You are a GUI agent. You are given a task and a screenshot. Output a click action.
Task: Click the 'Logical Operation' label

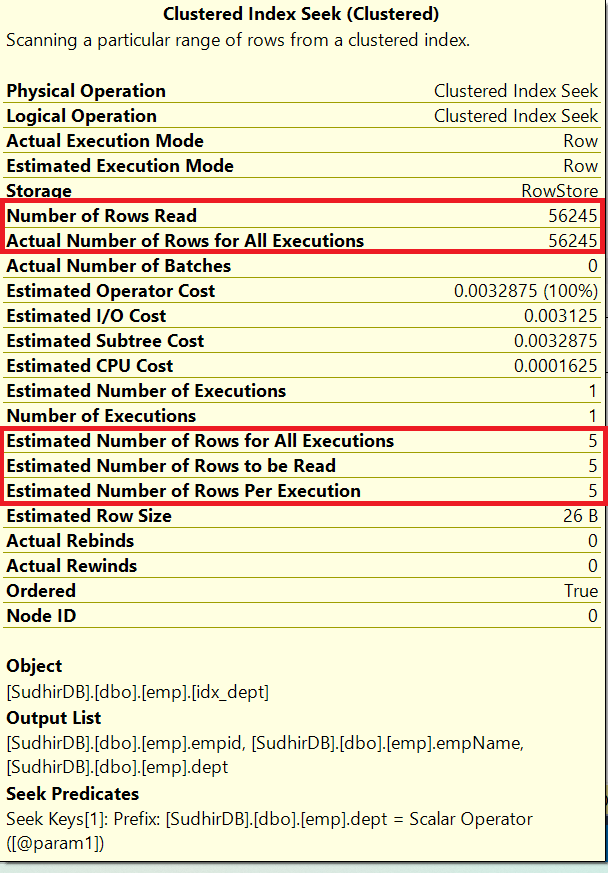[x=81, y=116]
